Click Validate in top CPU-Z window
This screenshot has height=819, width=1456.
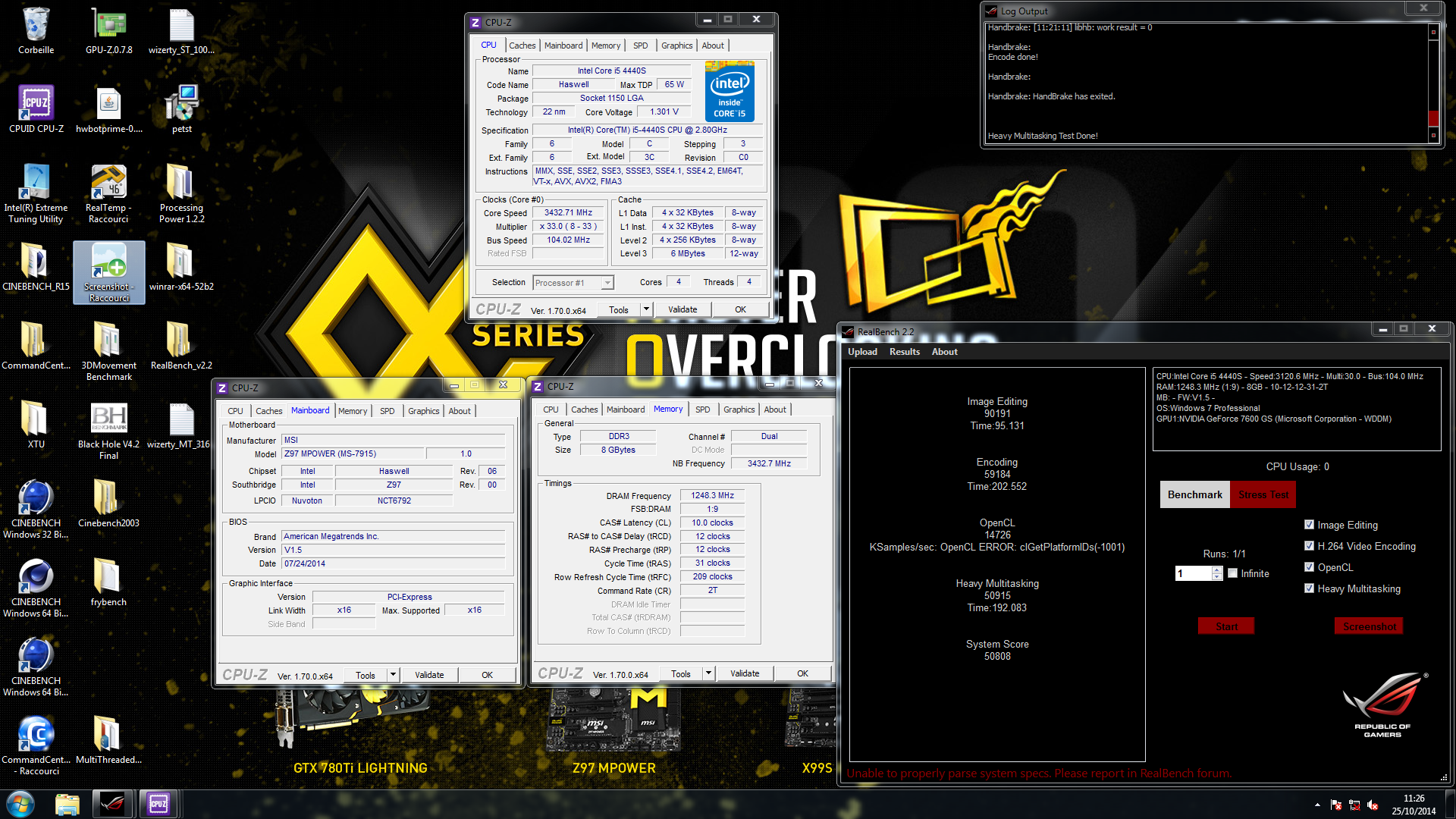coord(682,309)
